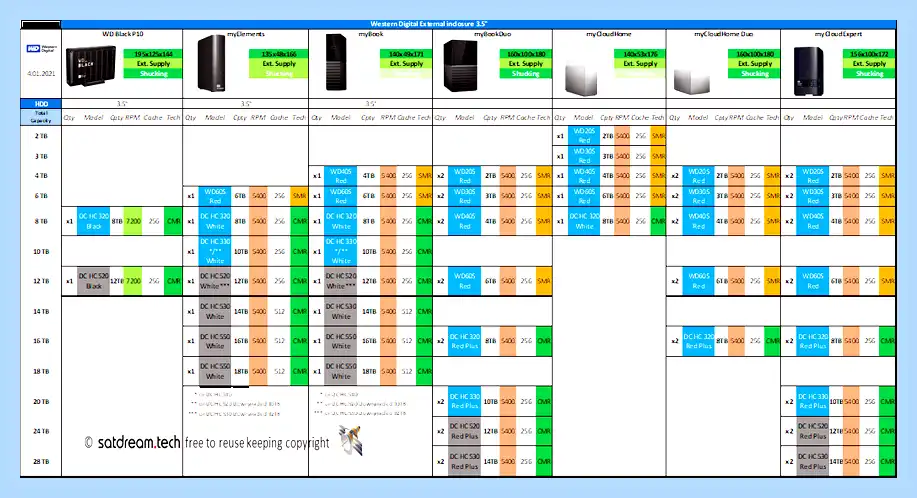The height and width of the screenshot is (498, 917).
Task: Select the 'WD Black P10' column heading
Action: point(123,34)
